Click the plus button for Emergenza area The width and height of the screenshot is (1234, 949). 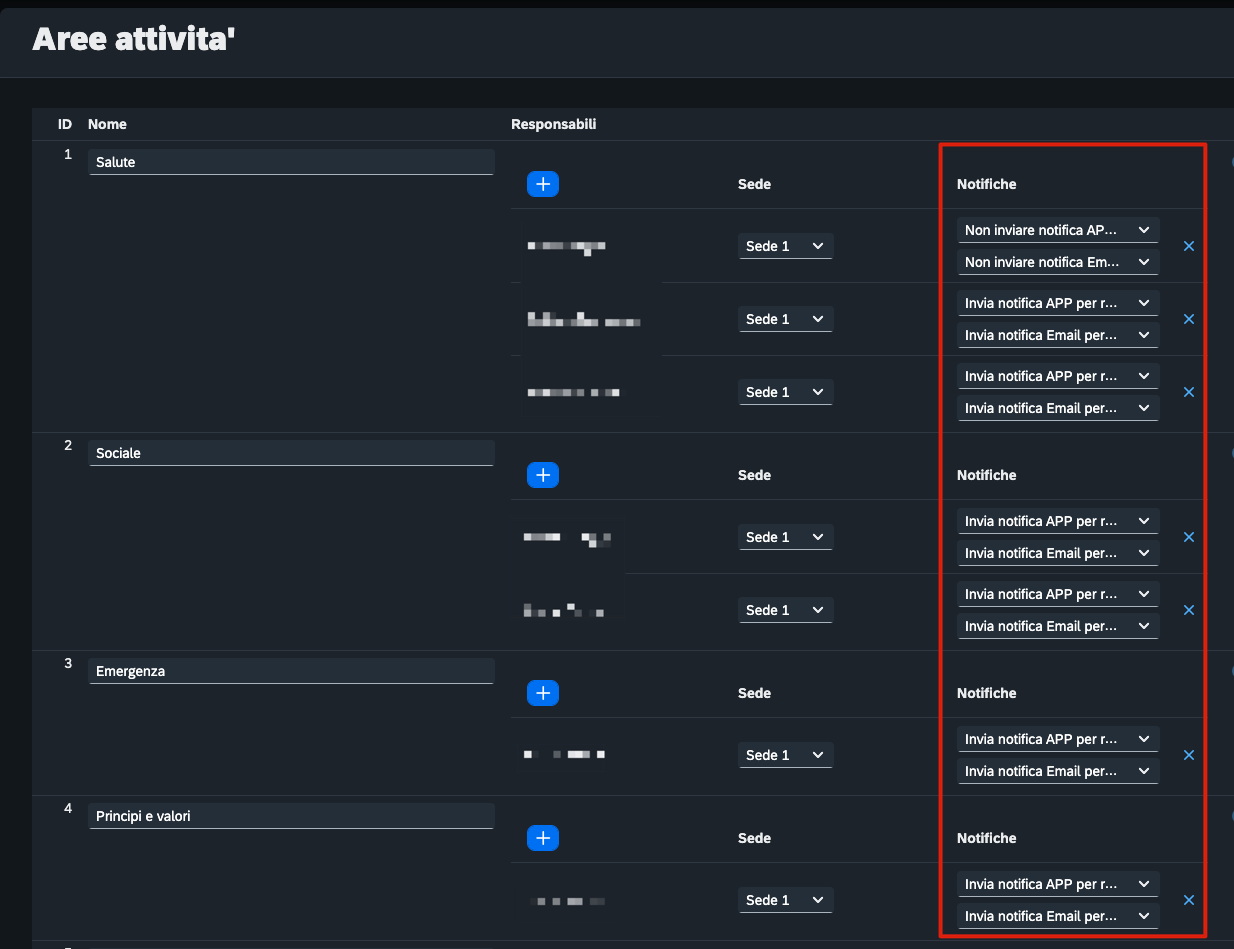pos(542,693)
